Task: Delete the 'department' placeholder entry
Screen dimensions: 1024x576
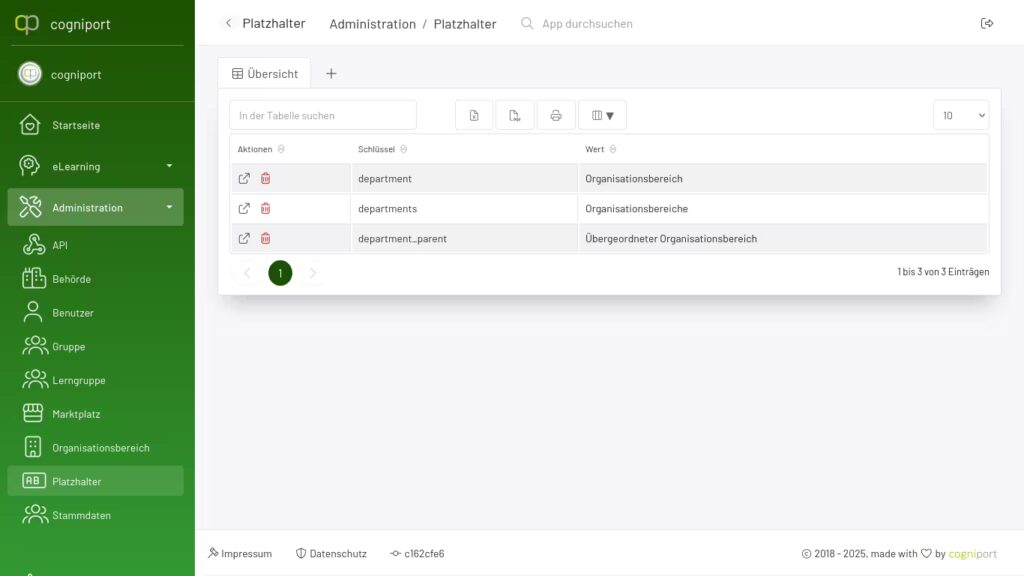Action: [266, 178]
